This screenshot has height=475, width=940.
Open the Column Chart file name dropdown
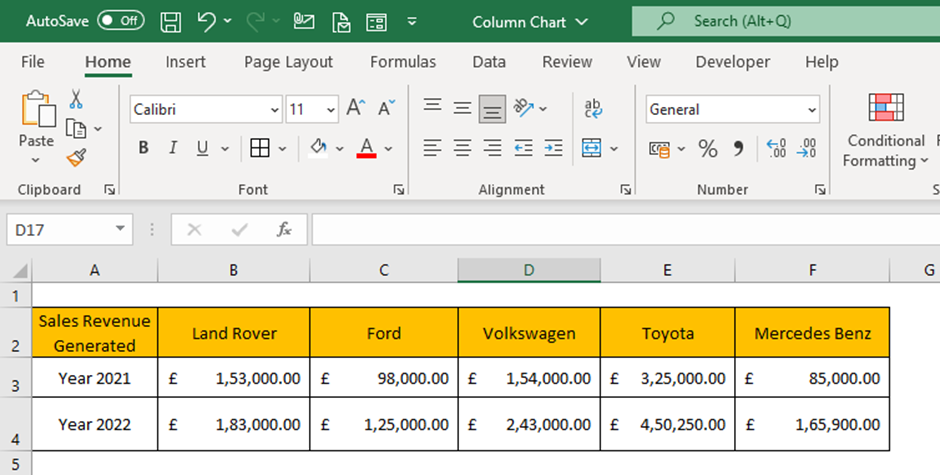click(x=582, y=22)
